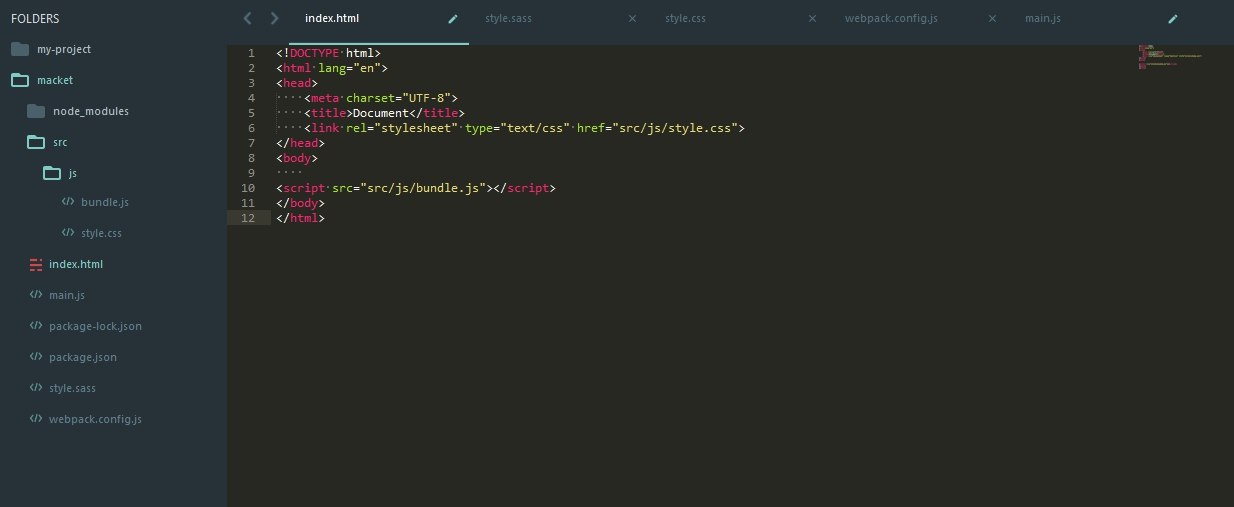Click the pencil icon on main.js tab

point(1172,18)
